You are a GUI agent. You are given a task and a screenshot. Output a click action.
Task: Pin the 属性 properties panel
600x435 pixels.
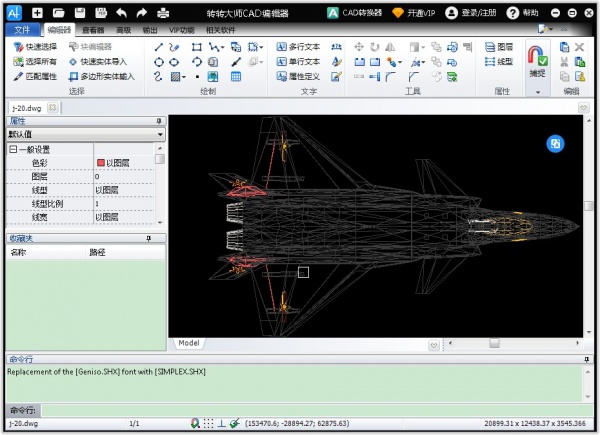[159, 120]
